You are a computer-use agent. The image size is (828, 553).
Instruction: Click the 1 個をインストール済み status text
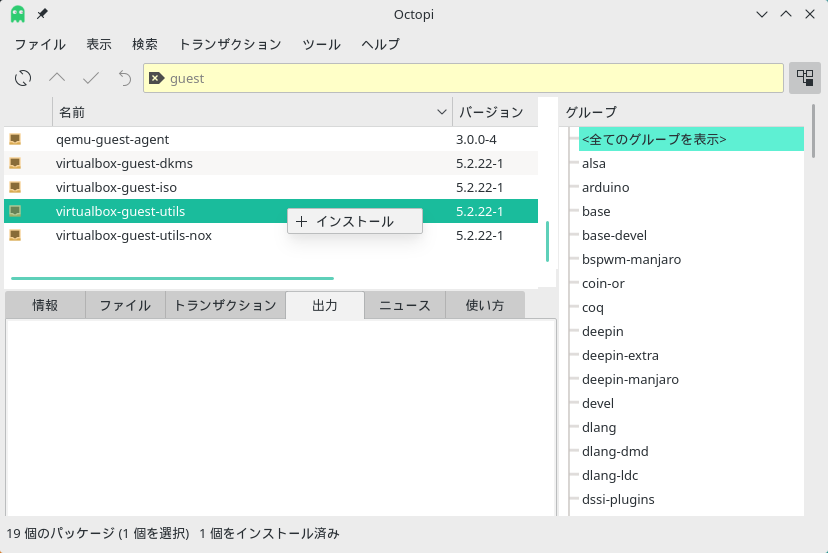(x=269, y=533)
